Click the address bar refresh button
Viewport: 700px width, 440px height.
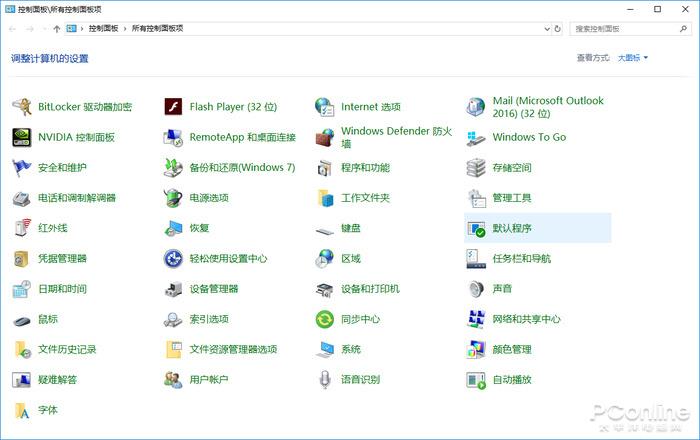point(558,29)
